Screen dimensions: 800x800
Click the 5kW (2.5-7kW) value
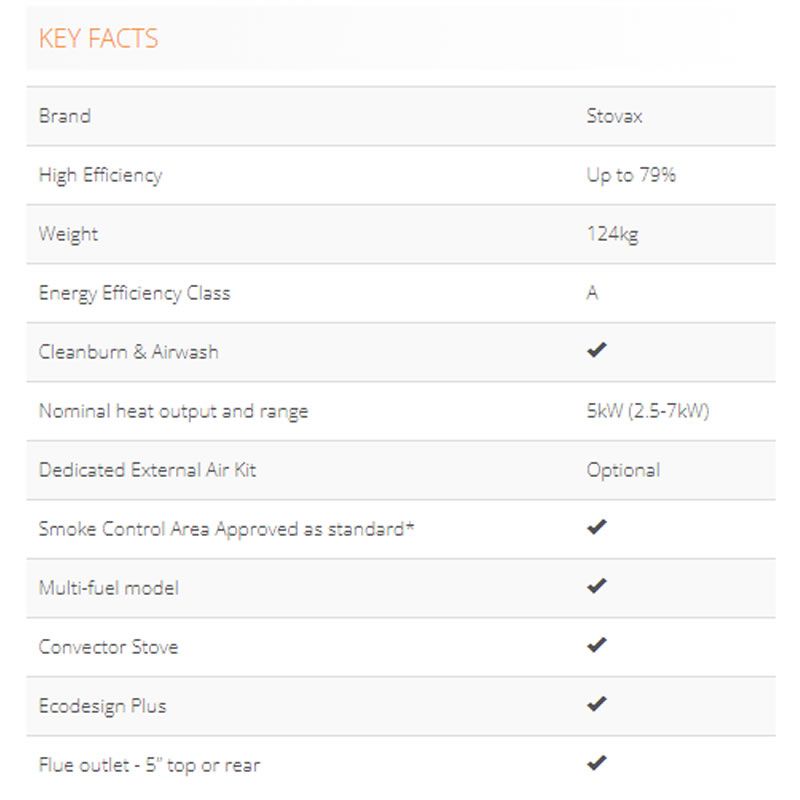(x=647, y=411)
